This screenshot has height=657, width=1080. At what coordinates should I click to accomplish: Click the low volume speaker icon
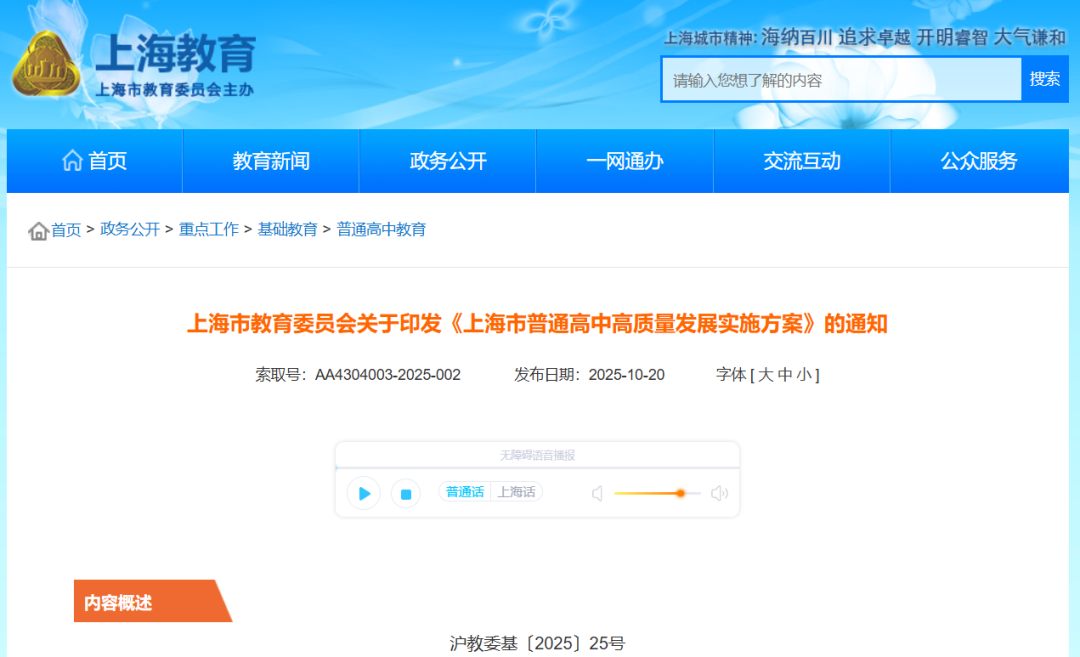[x=597, y=493]
